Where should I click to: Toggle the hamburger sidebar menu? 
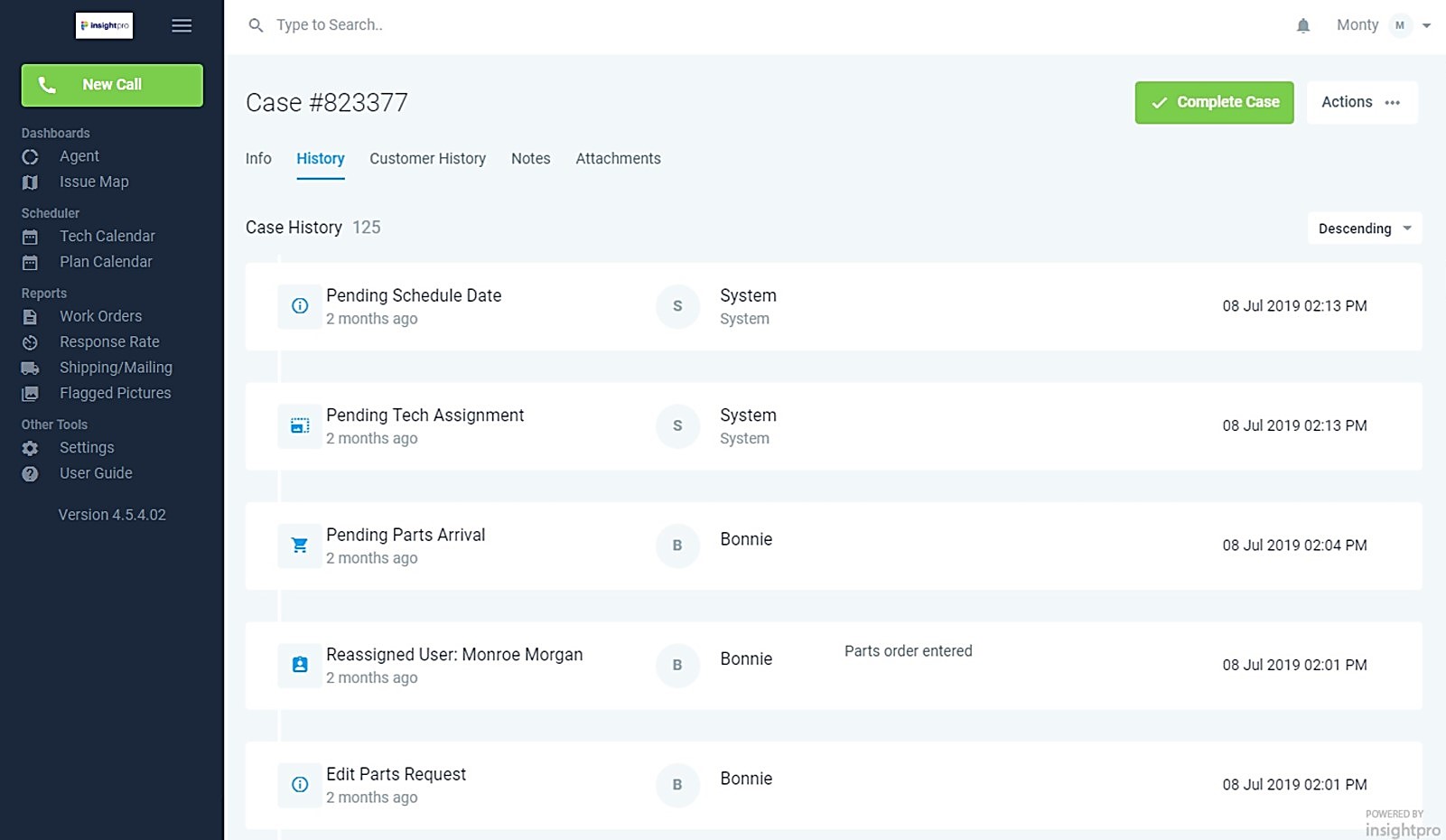click(182, 25)
